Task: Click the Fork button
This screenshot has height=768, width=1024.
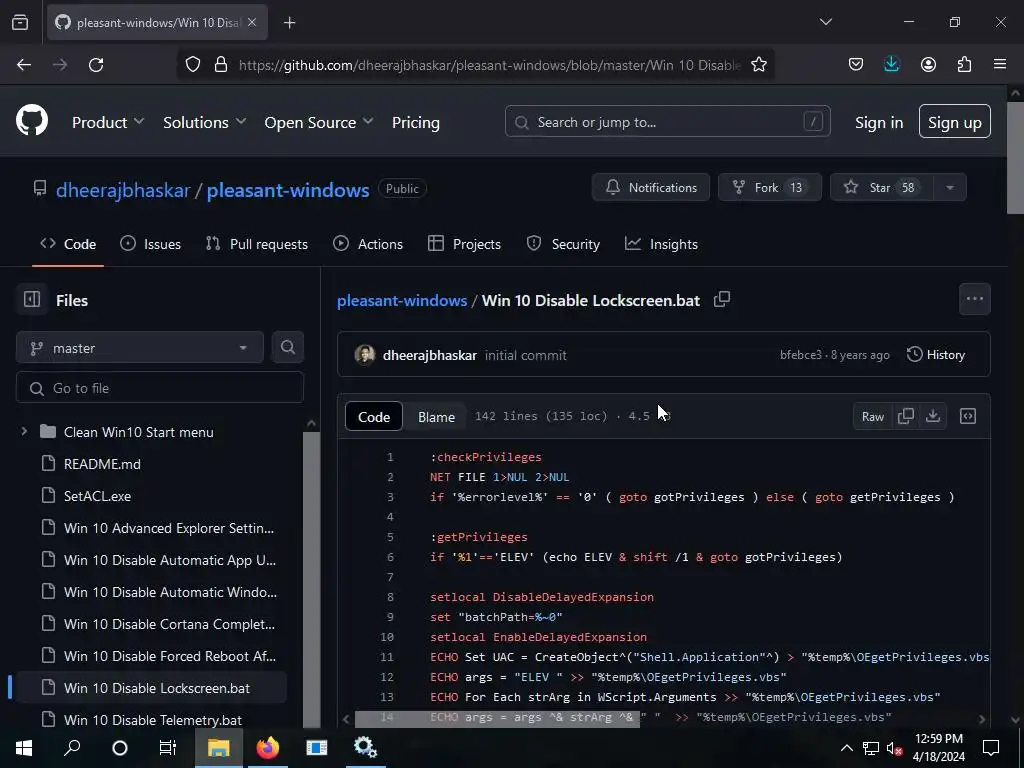Action: coord(769,187)
